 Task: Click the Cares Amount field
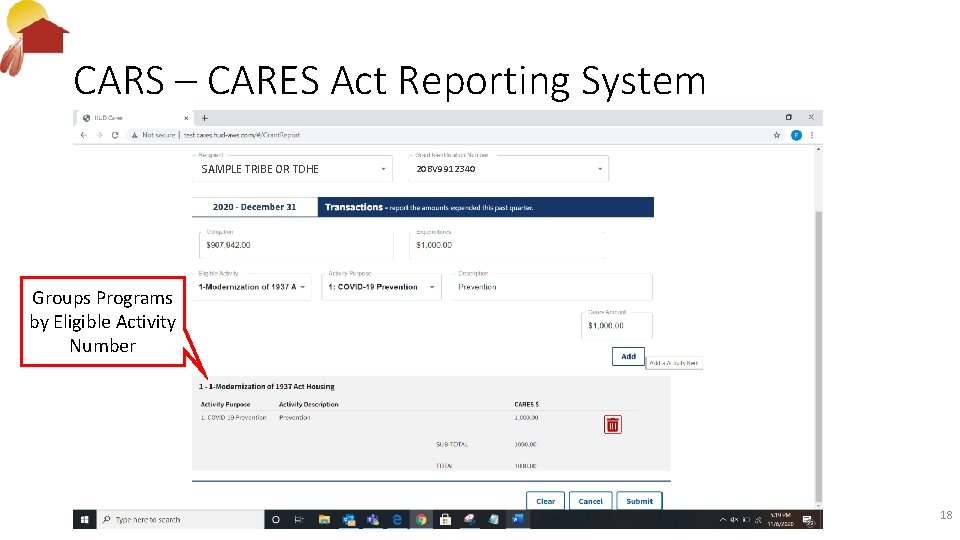pos(617,325)
